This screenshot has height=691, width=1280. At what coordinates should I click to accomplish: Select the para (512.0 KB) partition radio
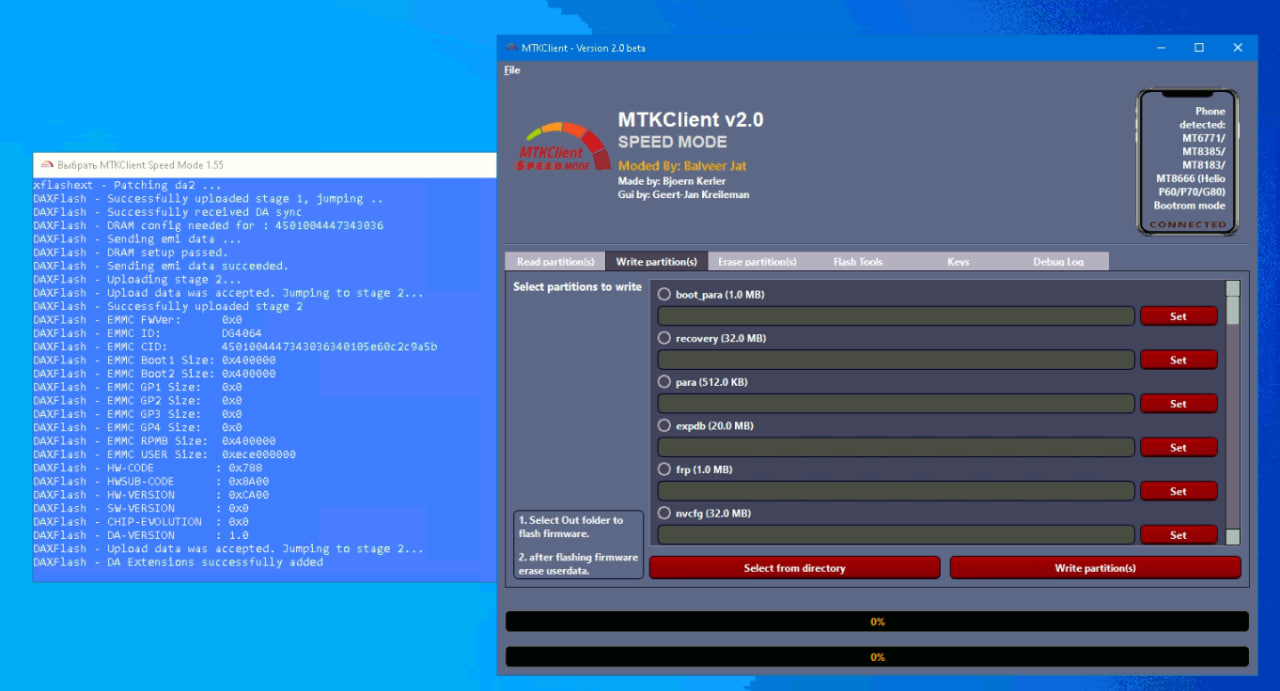click(664, 382)
